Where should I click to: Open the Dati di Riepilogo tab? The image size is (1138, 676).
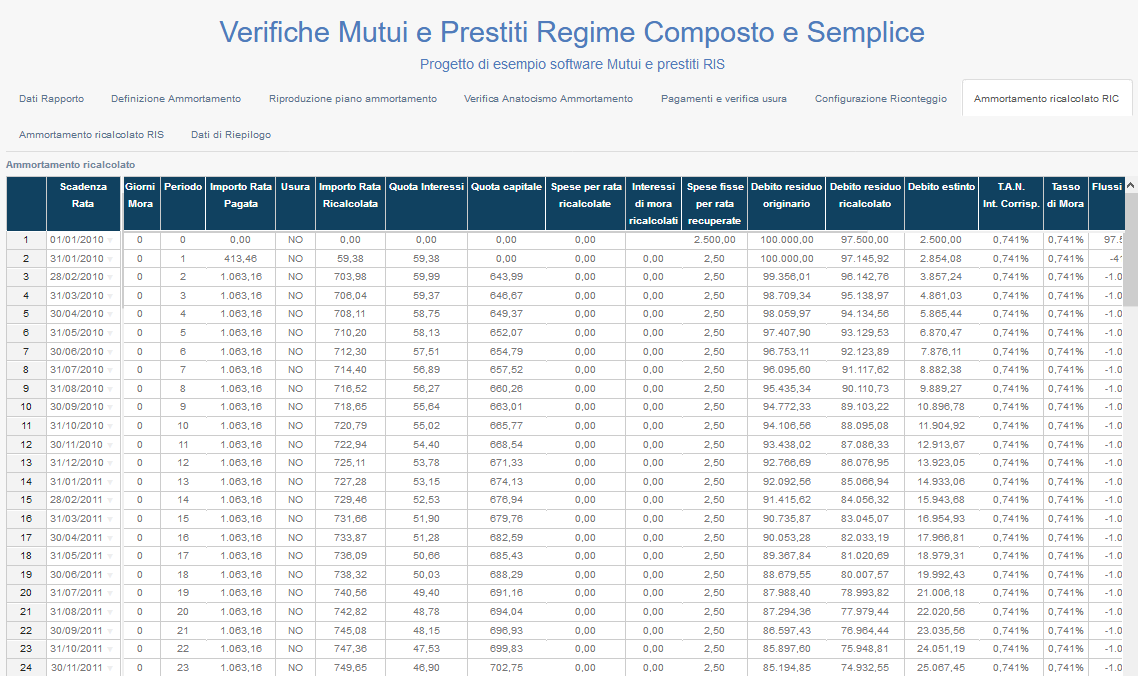click(231, 134)
